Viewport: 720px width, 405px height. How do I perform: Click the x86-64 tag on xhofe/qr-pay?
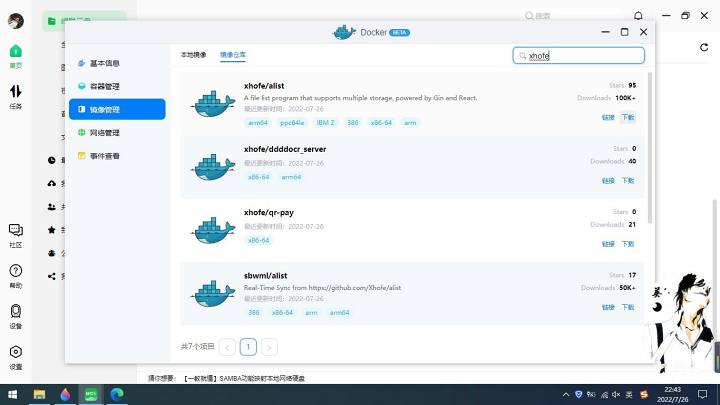point(259,240)
